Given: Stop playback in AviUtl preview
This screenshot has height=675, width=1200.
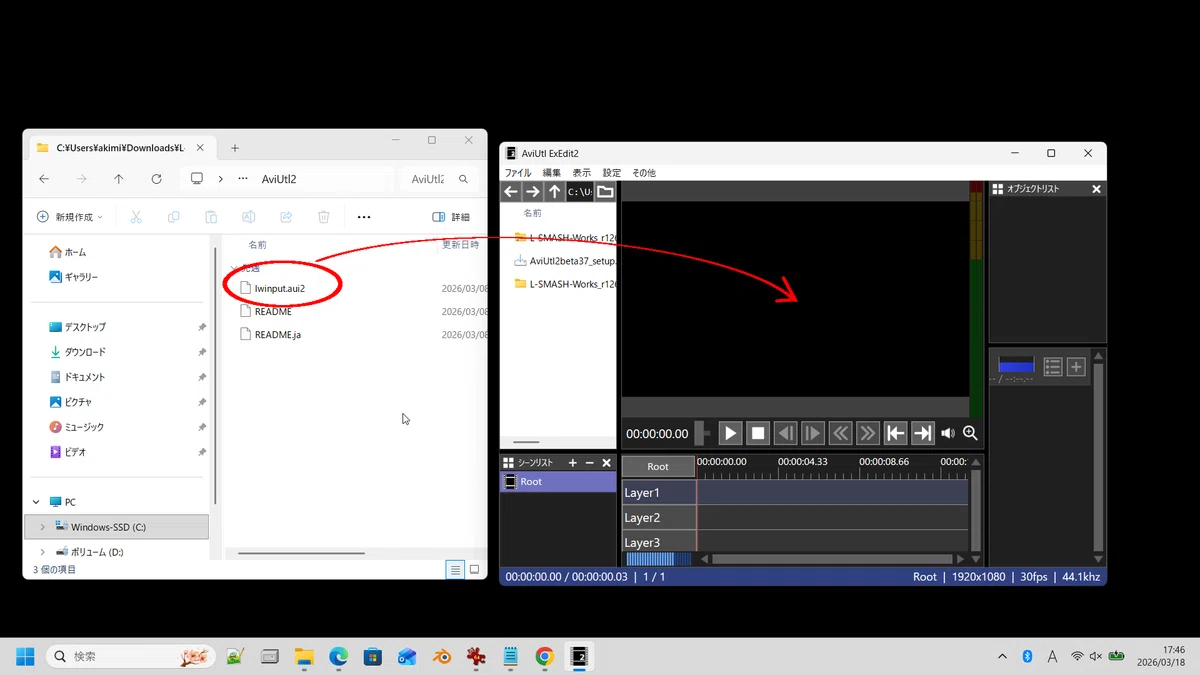Looking at the screenshot, I should point(758,433).
